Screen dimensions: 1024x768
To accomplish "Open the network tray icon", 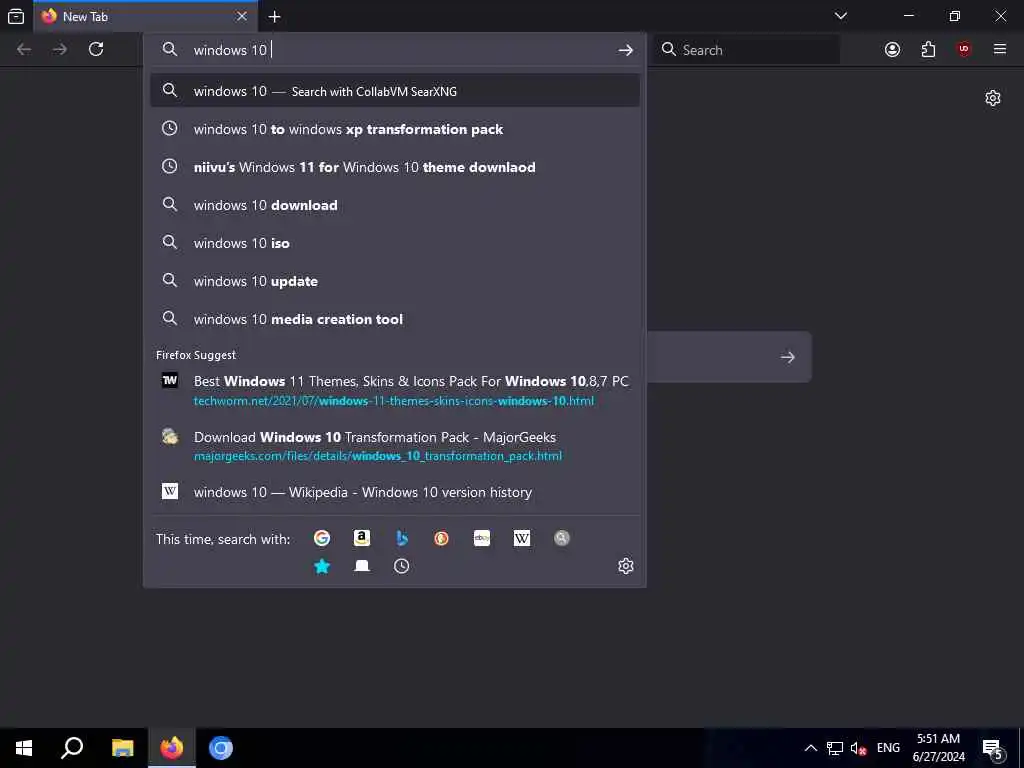I will 835,748.
